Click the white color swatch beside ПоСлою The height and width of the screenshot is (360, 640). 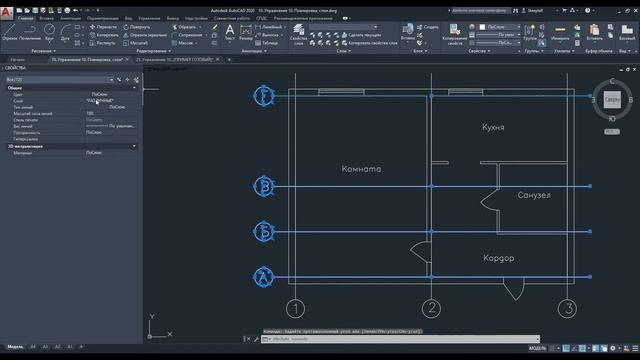[482, 27]
